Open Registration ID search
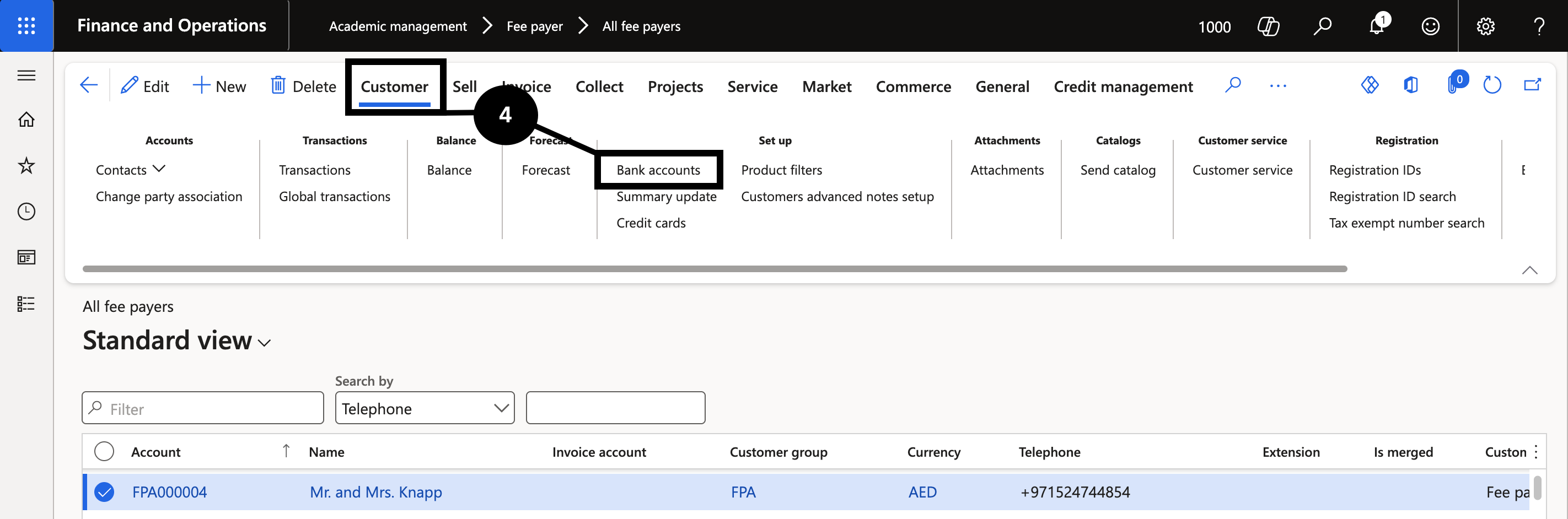1568x519 pixels. (1392, 196)
